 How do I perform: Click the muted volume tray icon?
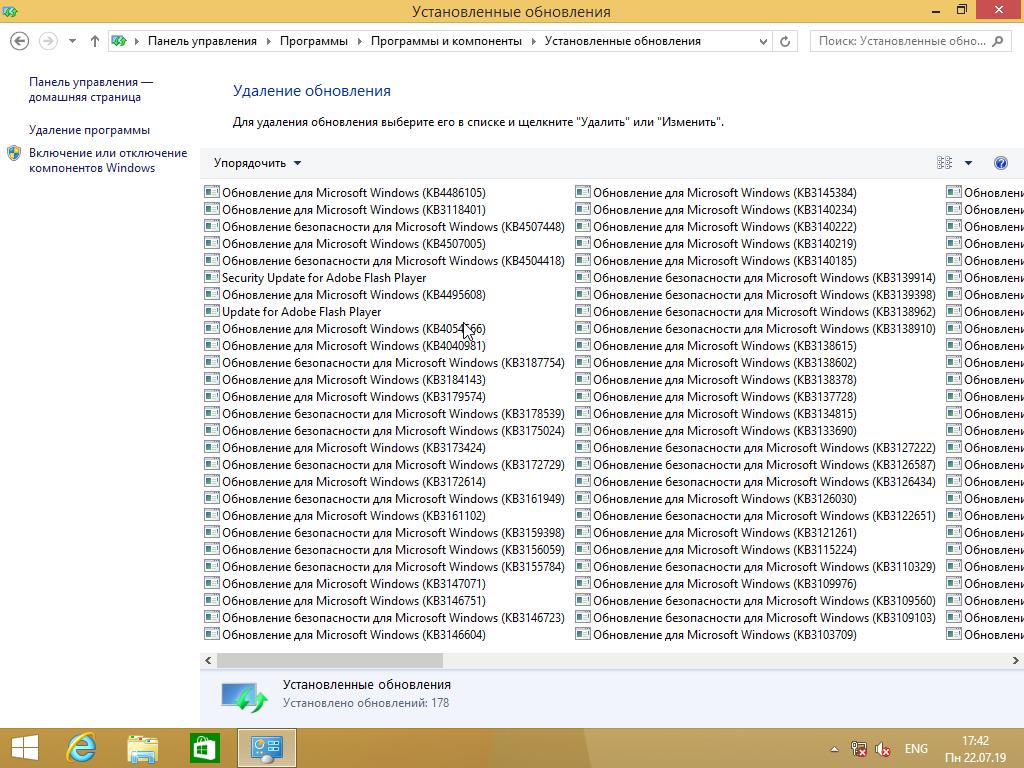tap(883, 748)
